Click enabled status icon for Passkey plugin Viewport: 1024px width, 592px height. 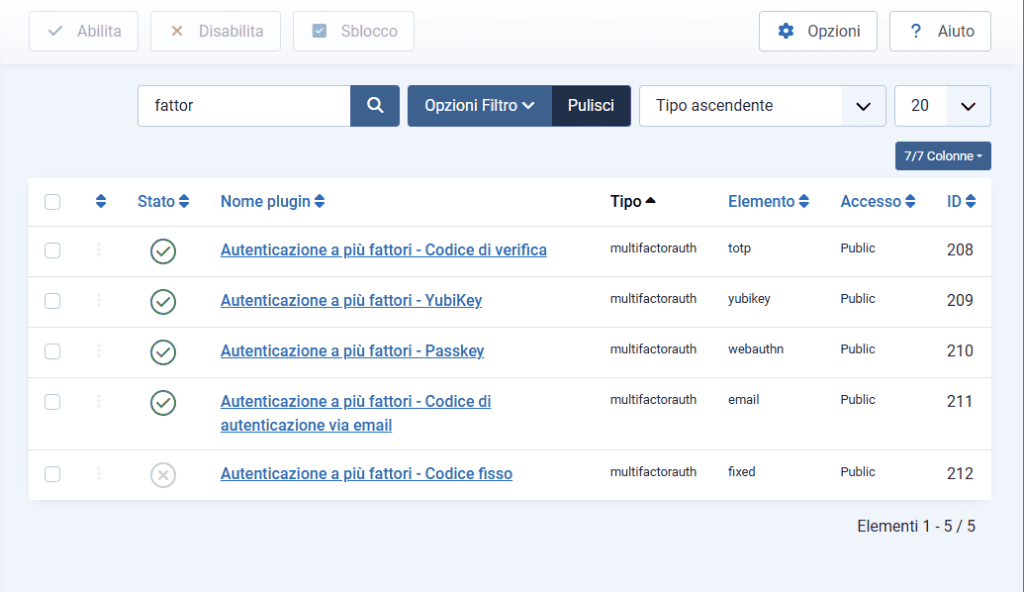[x=163, y=352]
